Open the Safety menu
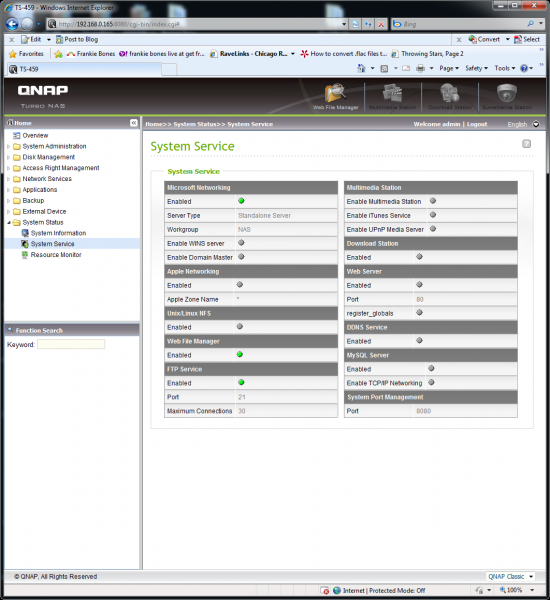Image resolution: width=550 pixels, height=600 pixels. point(477,68)
